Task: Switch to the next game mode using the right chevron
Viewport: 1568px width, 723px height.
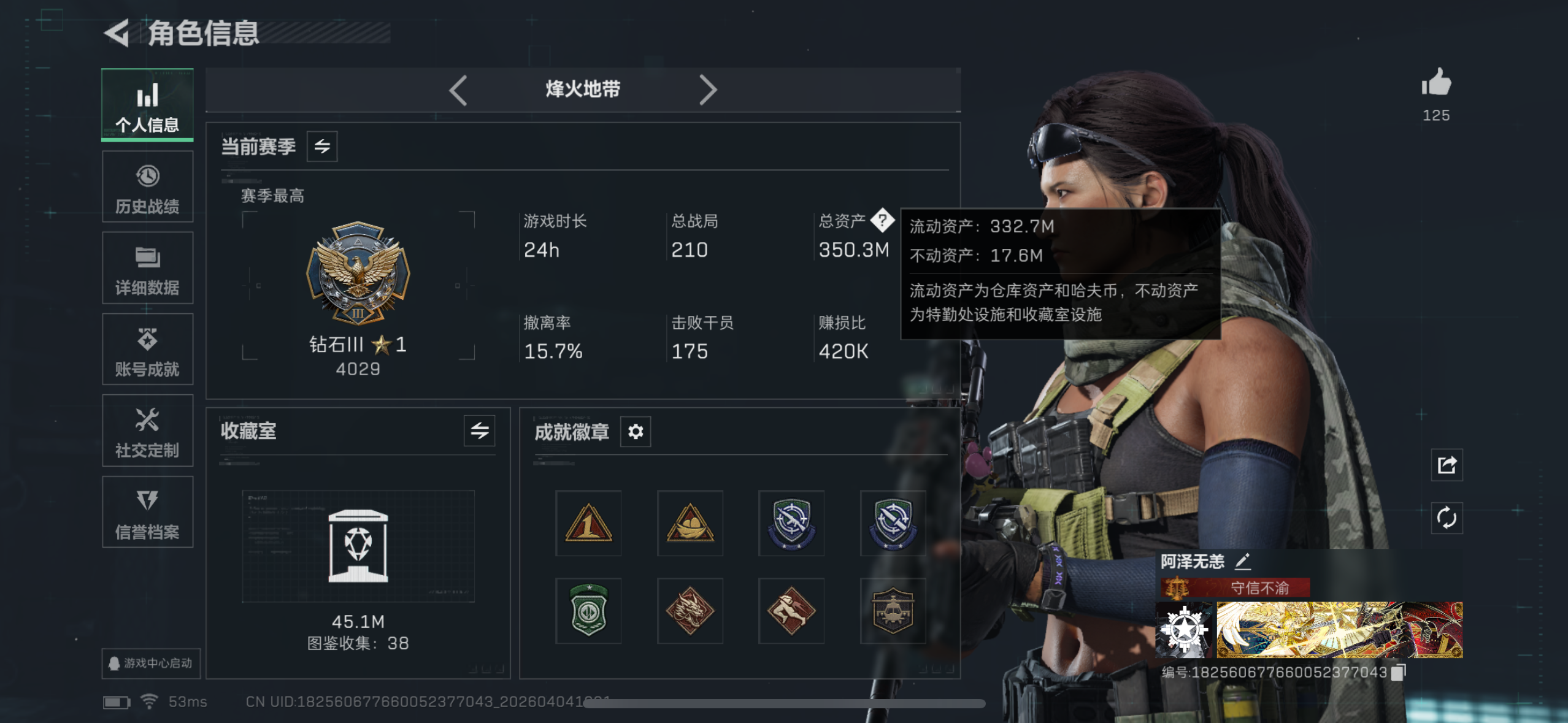Action: (x=708, y=90)
